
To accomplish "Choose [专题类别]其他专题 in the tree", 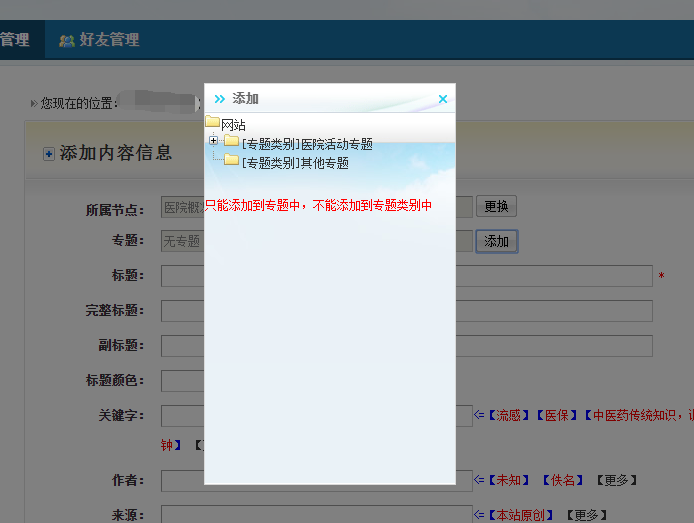I will 295,162.
